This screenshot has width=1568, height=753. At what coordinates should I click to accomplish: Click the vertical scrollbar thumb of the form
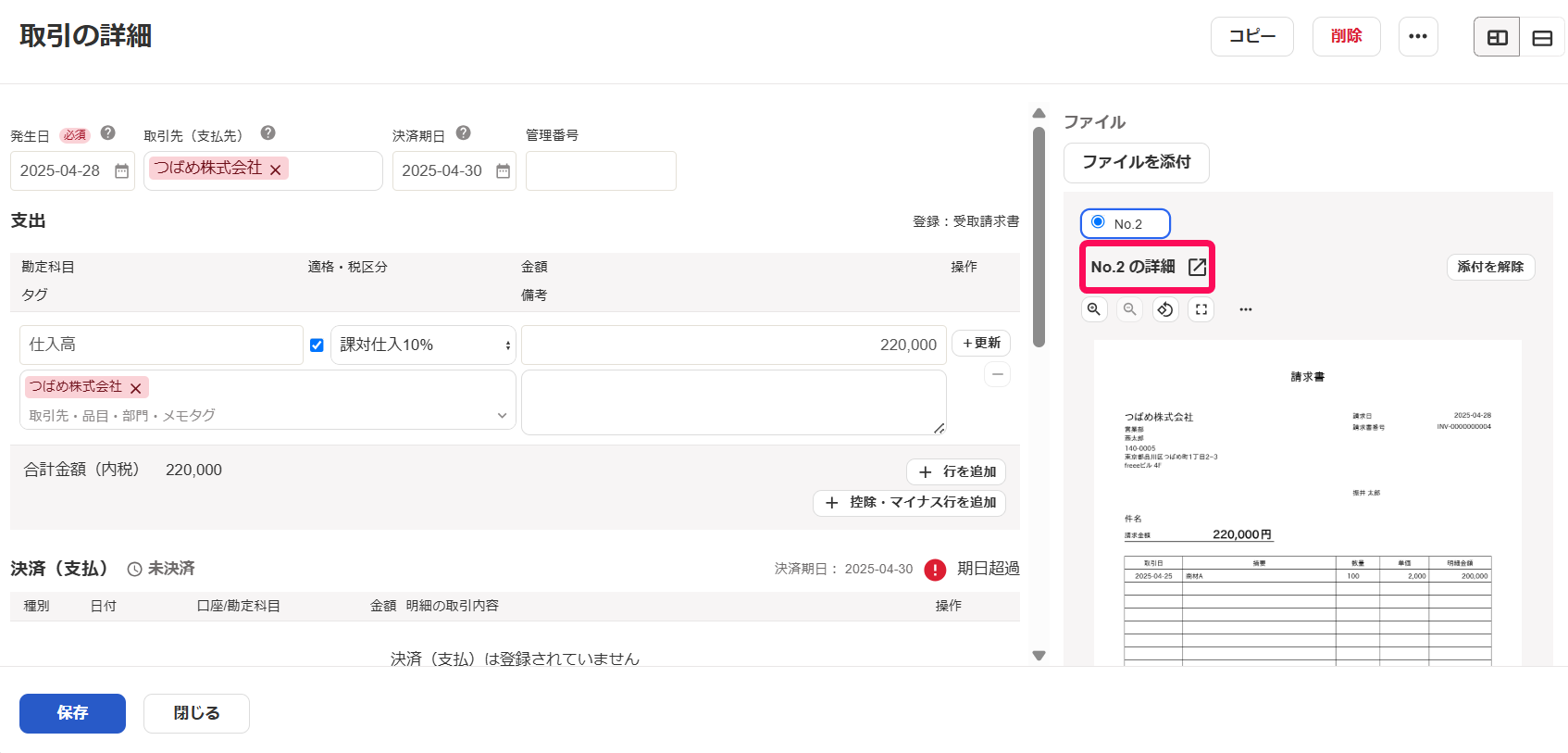(1039, 236)
